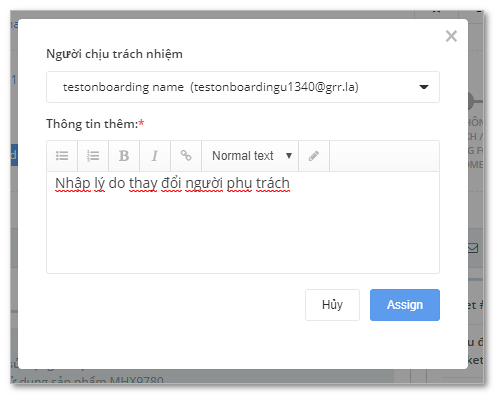
Task: Close the assignment dialog
Action: click(451, 36)
